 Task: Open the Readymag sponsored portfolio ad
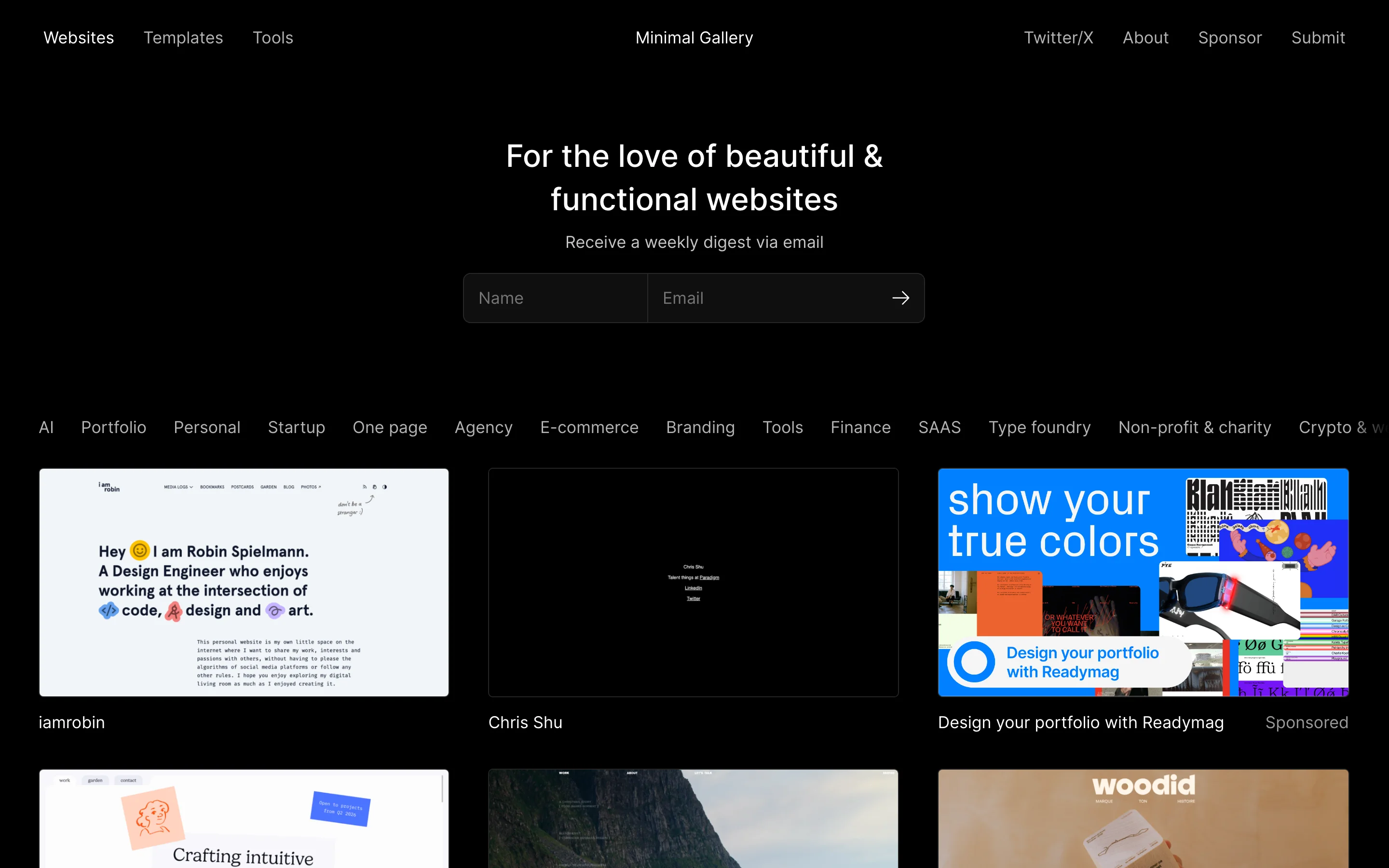coord(1142,583)
